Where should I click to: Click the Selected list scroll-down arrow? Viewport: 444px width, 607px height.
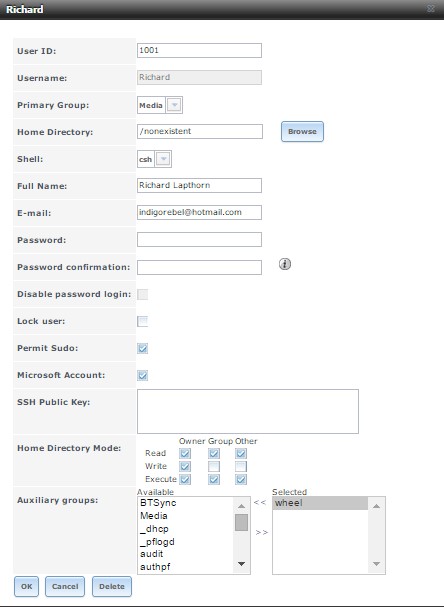376,564
